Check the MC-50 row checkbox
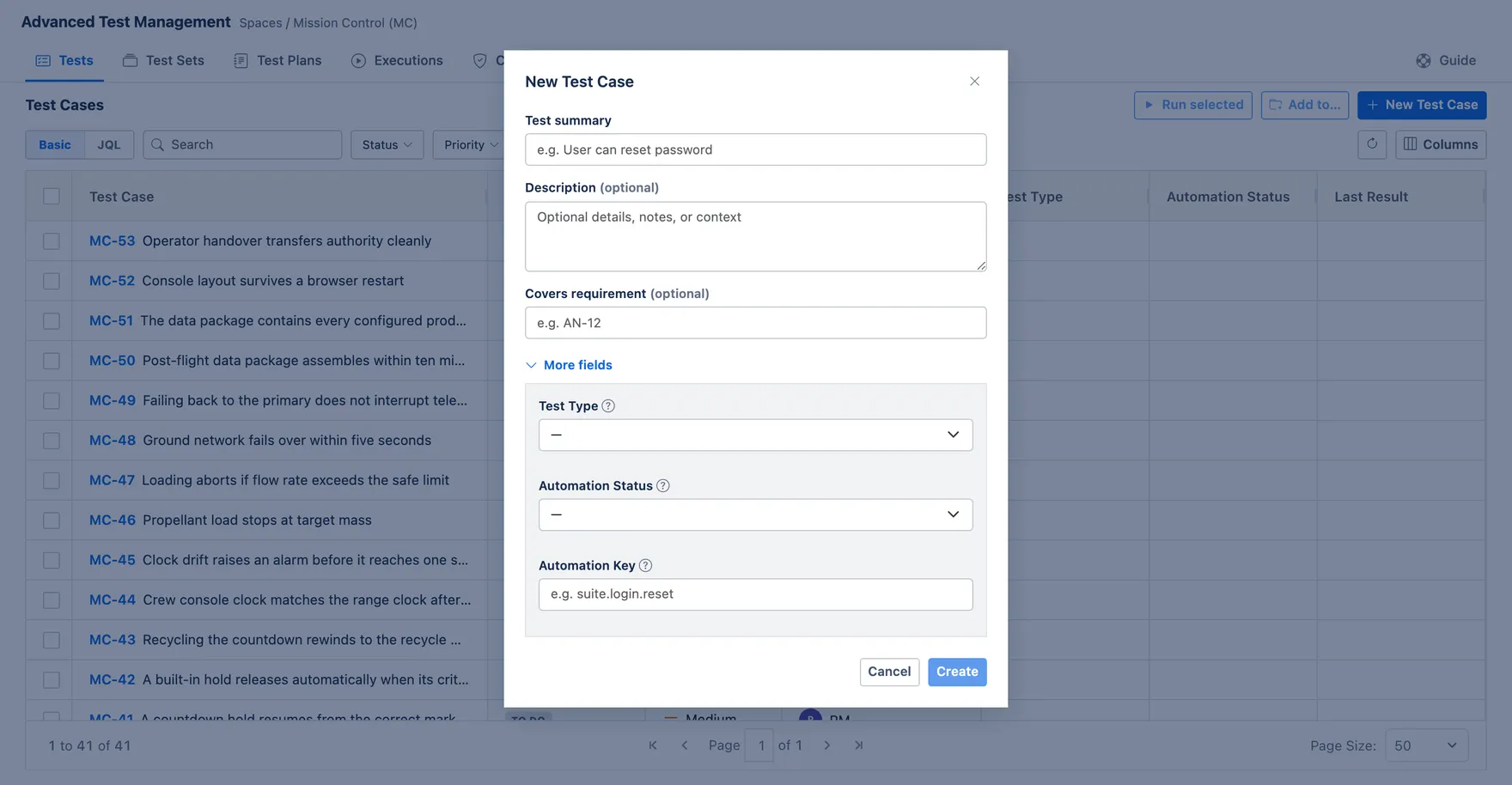 52,361
